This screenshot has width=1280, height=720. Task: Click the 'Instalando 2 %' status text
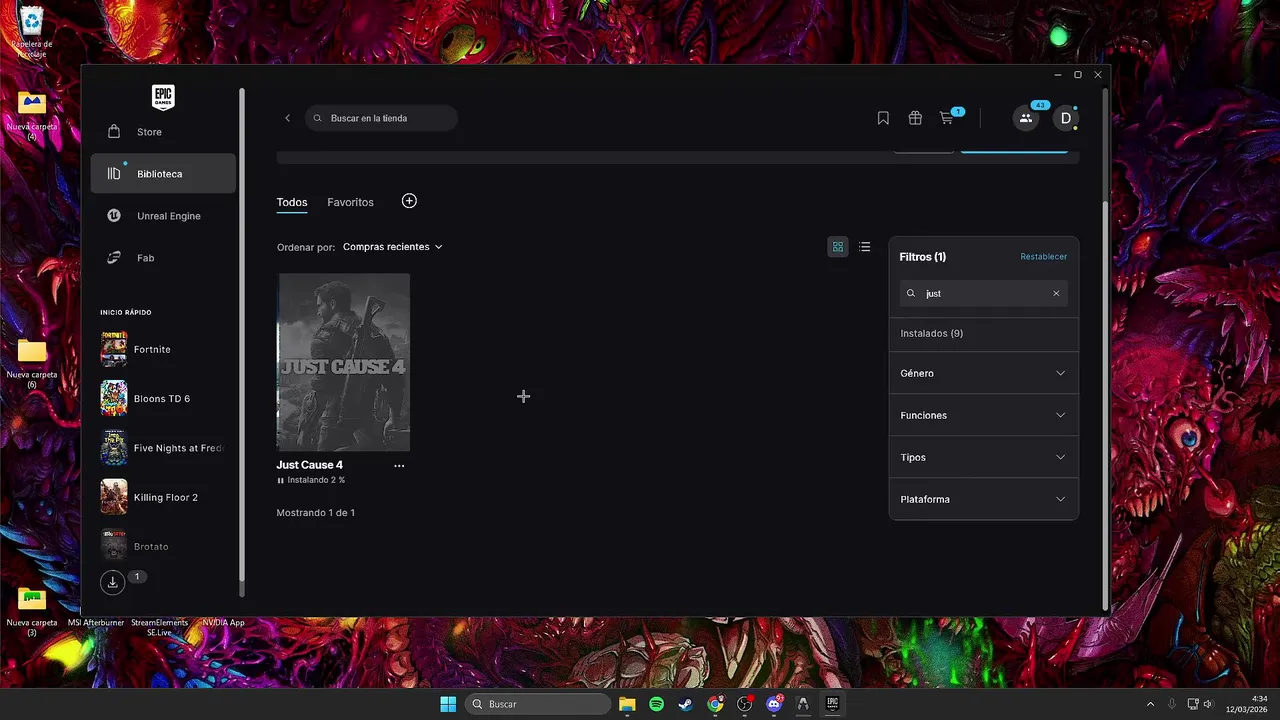pyautogui.click(x=316, y=480)
